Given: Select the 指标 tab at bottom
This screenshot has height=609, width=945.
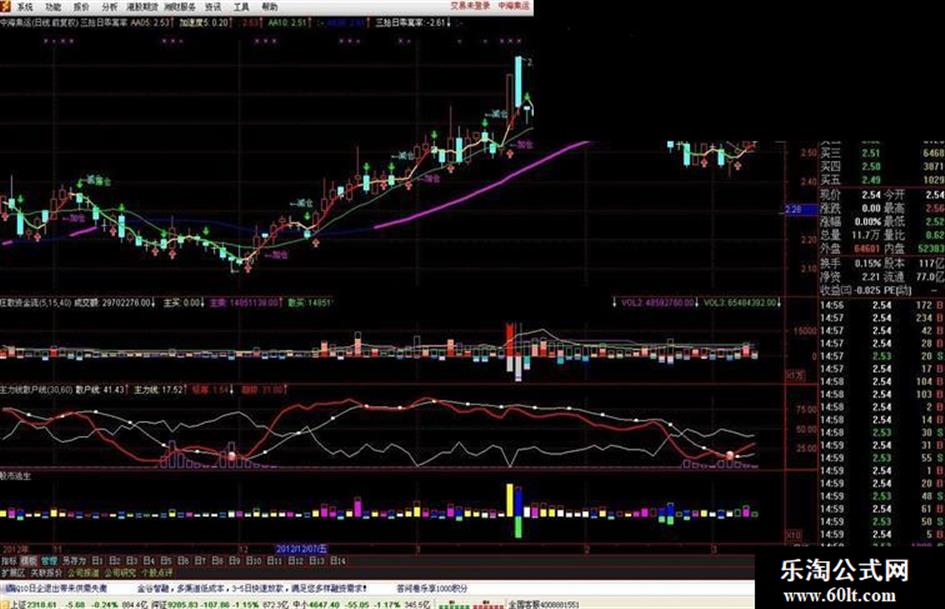Looking at the screenshot, I should click(x=9, y=561).
